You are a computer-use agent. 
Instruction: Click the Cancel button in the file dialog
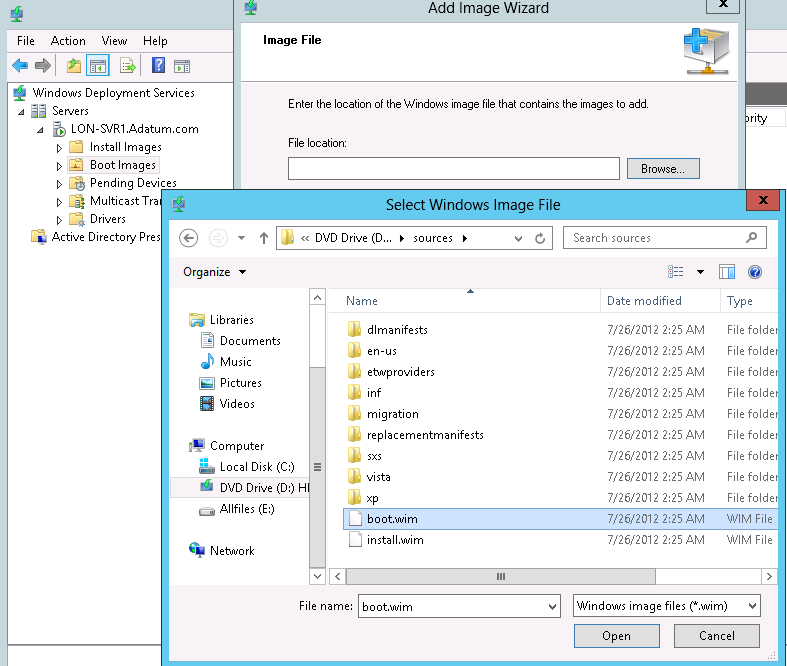click(x=716, y=636)
